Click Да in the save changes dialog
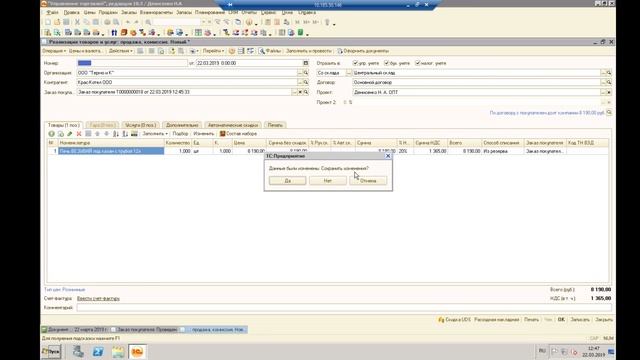640x360 pixels. point(287,180)
